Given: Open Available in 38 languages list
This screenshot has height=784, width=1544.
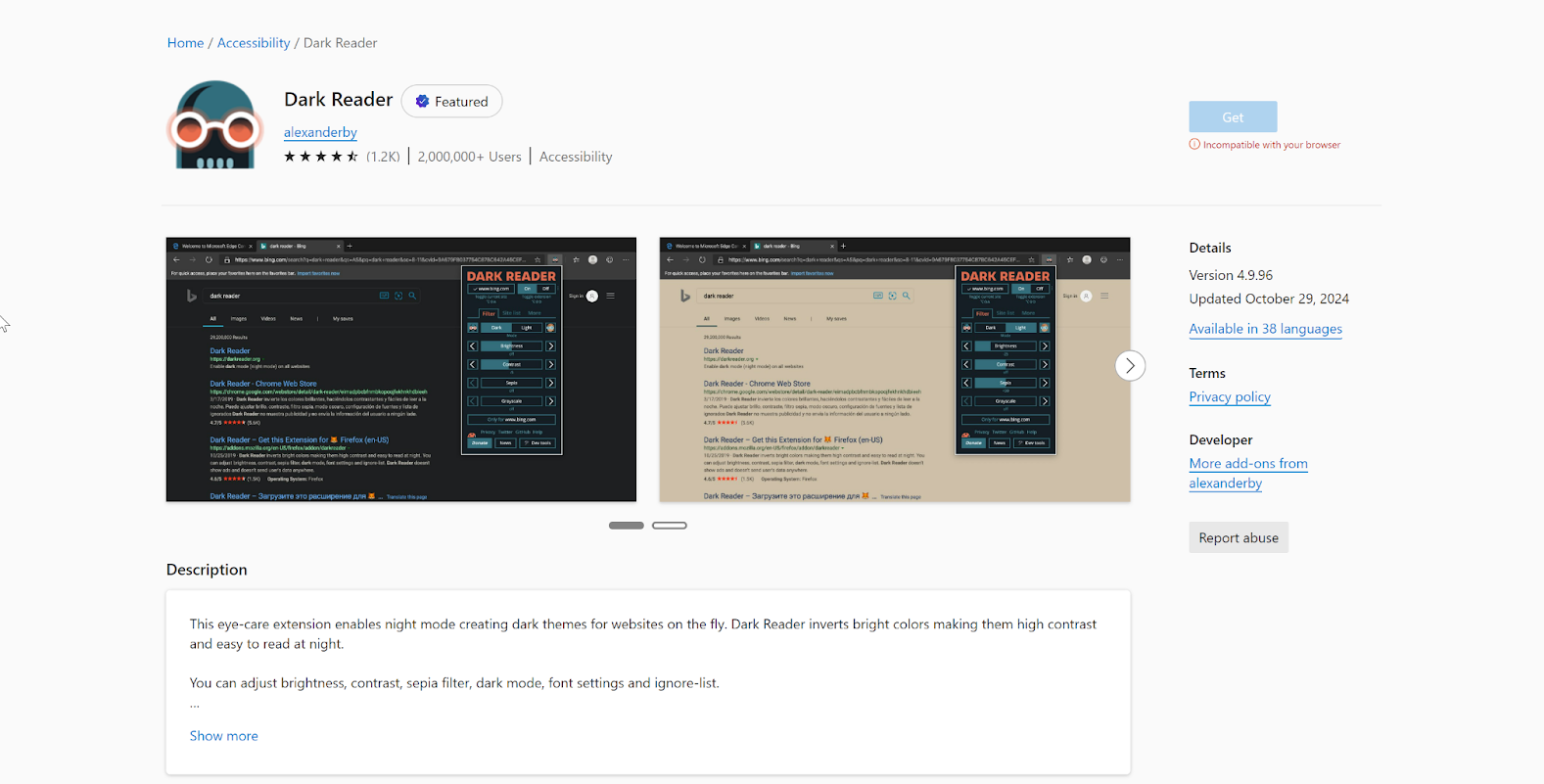Looking at the screenshot, I should tap(1265, 329).
